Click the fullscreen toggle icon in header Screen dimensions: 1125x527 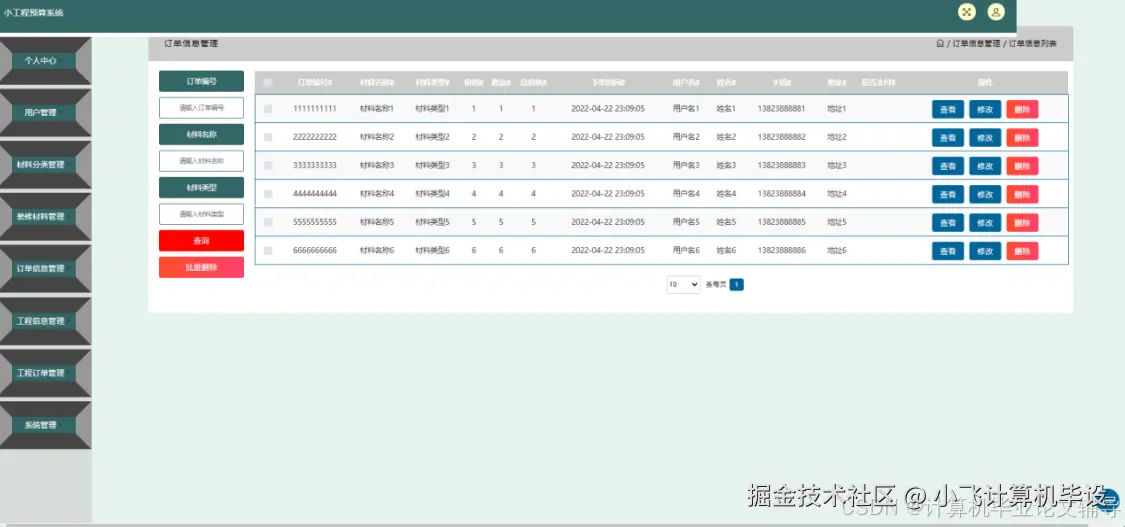[966, 11]
